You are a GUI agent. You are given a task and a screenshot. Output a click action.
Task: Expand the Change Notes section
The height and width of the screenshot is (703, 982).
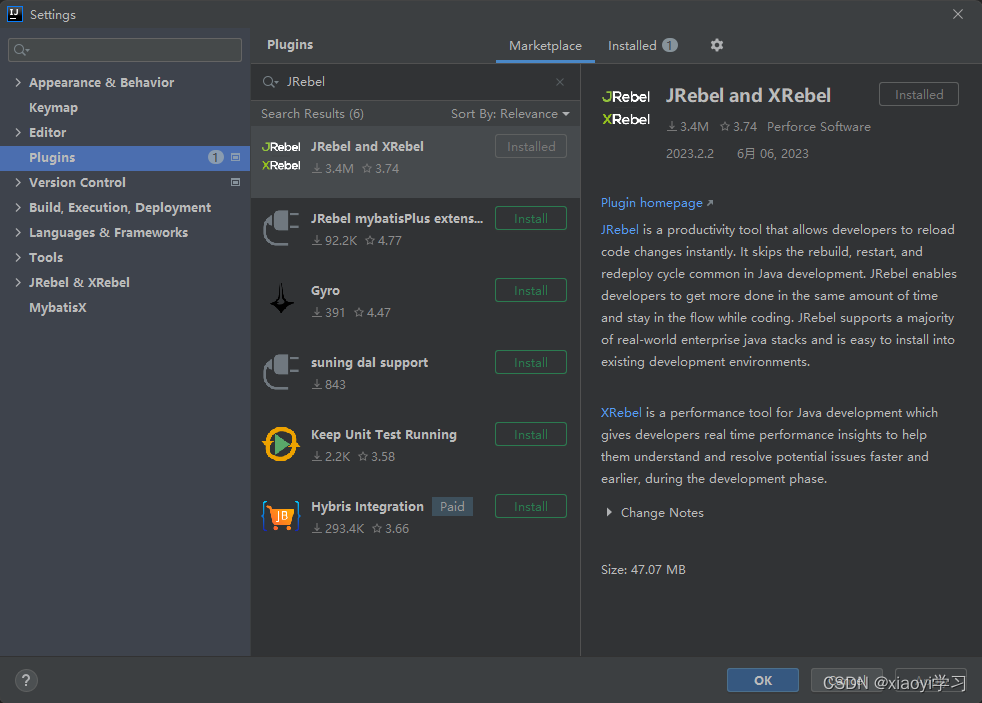pos(609,512)
